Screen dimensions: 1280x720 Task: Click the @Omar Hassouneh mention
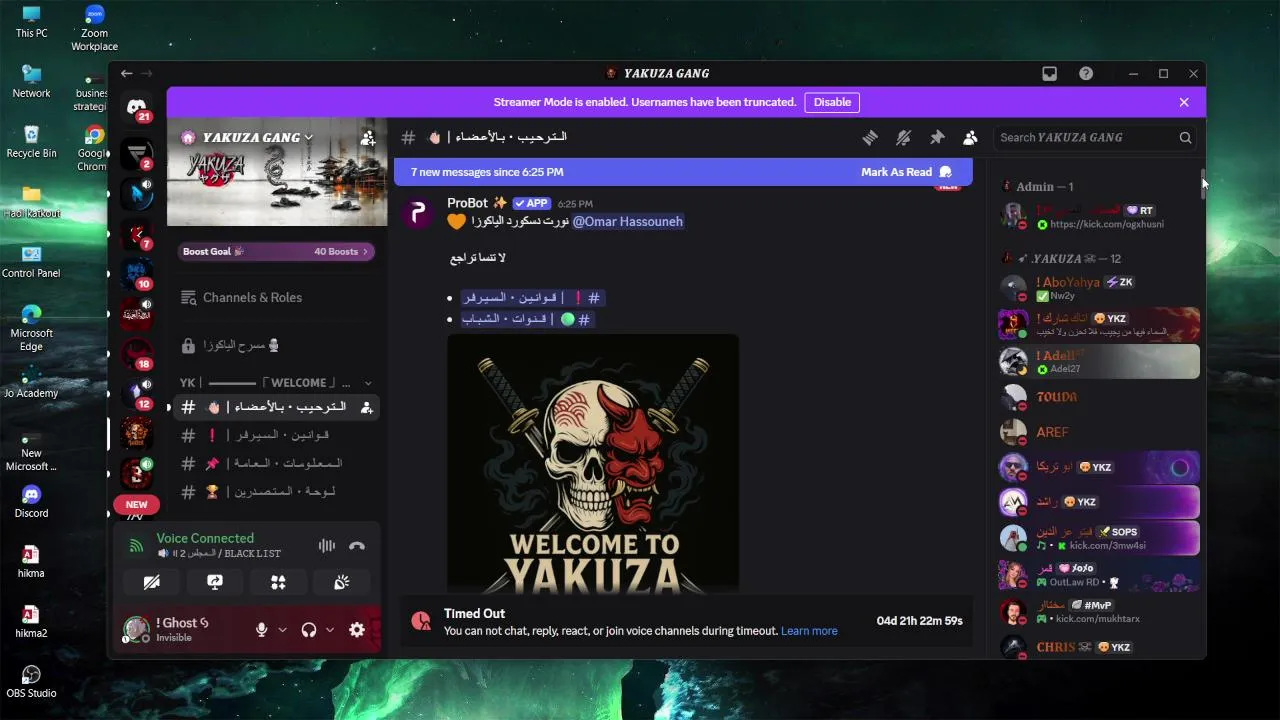(x=627, y=222)
